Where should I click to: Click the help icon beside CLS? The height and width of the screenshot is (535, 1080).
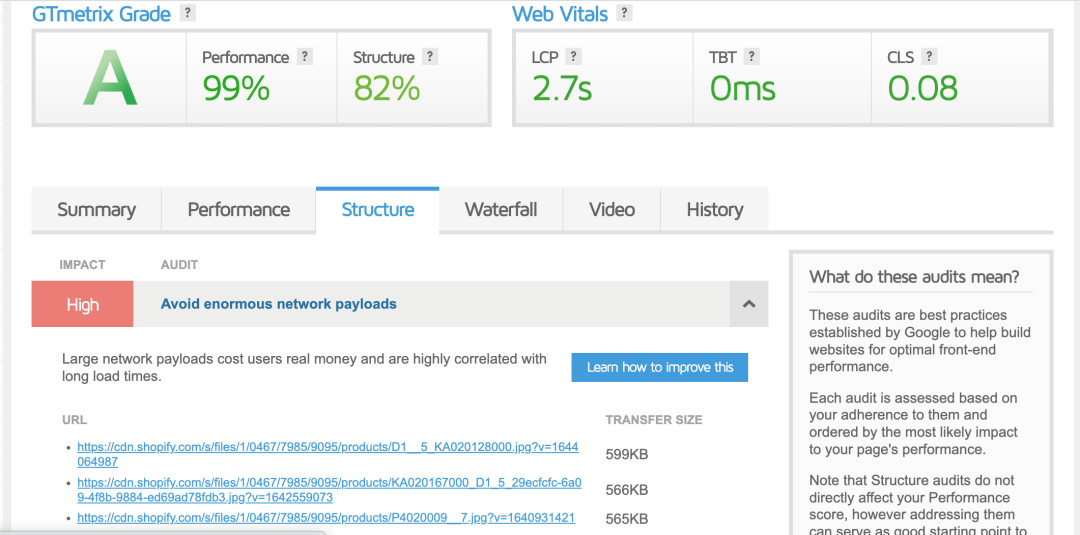coord(929,57)
